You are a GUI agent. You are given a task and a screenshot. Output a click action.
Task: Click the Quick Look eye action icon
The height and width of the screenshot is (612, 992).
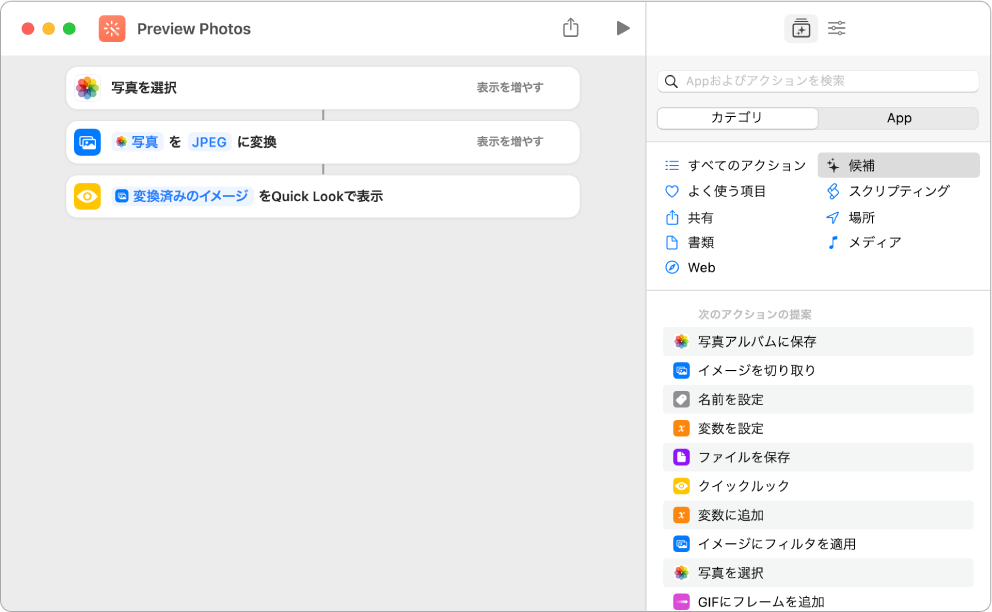[x=87, y=196]
